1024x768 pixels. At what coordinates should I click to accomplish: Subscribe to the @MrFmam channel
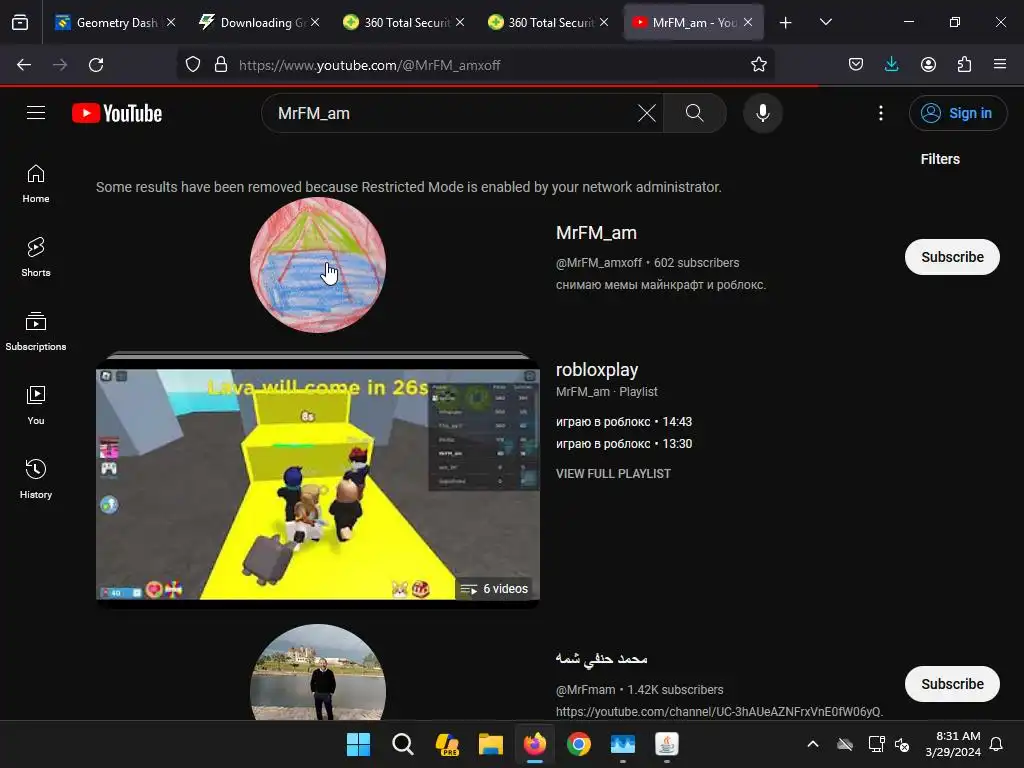pos(952,684)
